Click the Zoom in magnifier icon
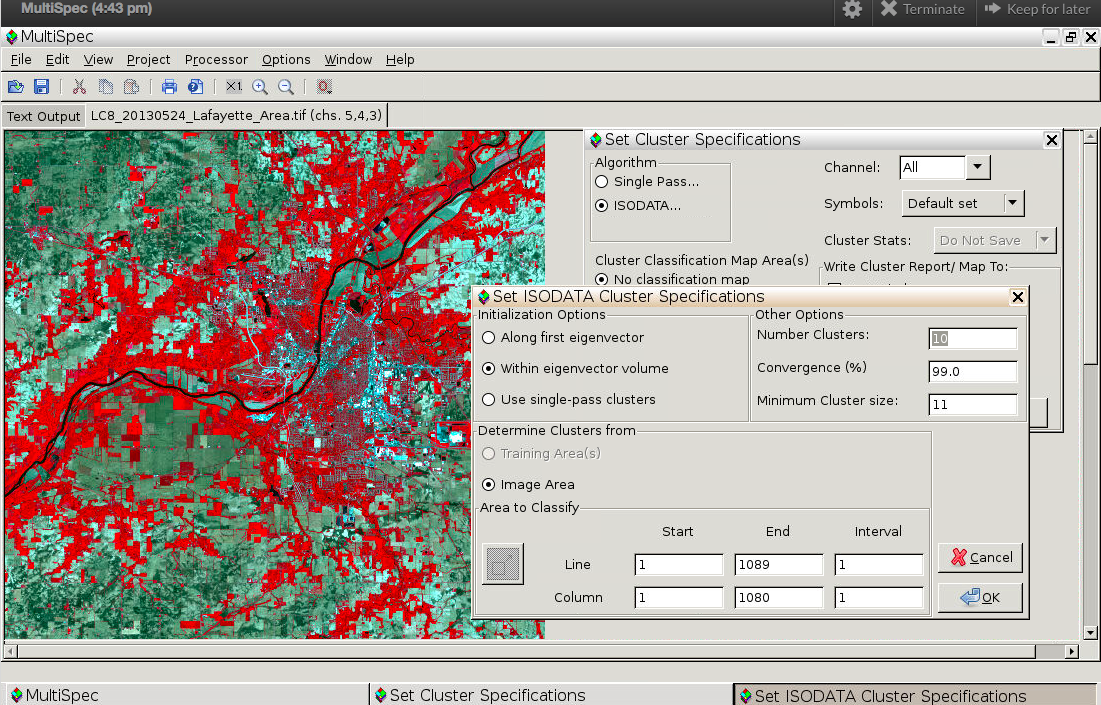The image size is (1101, 705). pyautogui.click(x=260, y=87)
